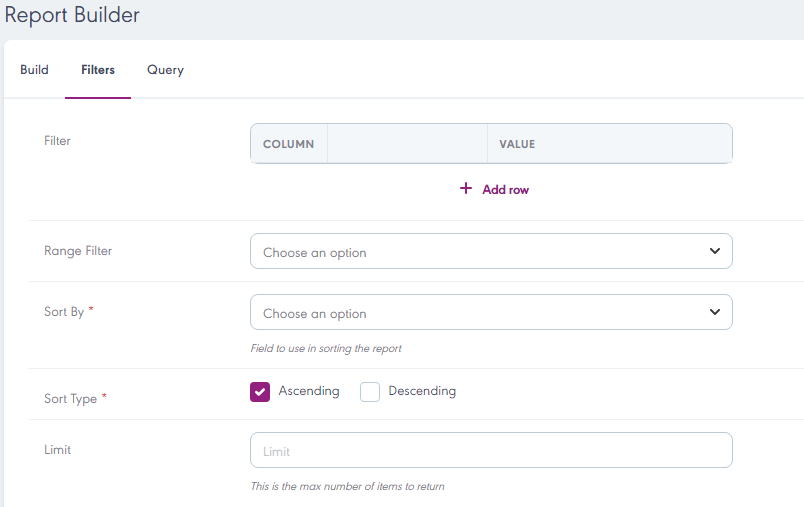
Task: Select the Filters tab
Action: pos(98,70)
